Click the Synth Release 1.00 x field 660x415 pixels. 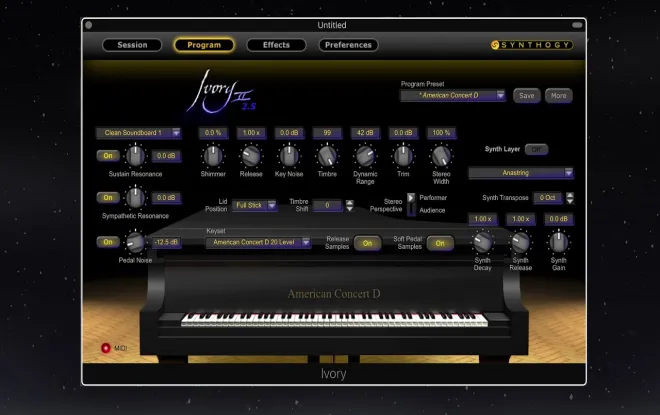click(x=521, y=219)
